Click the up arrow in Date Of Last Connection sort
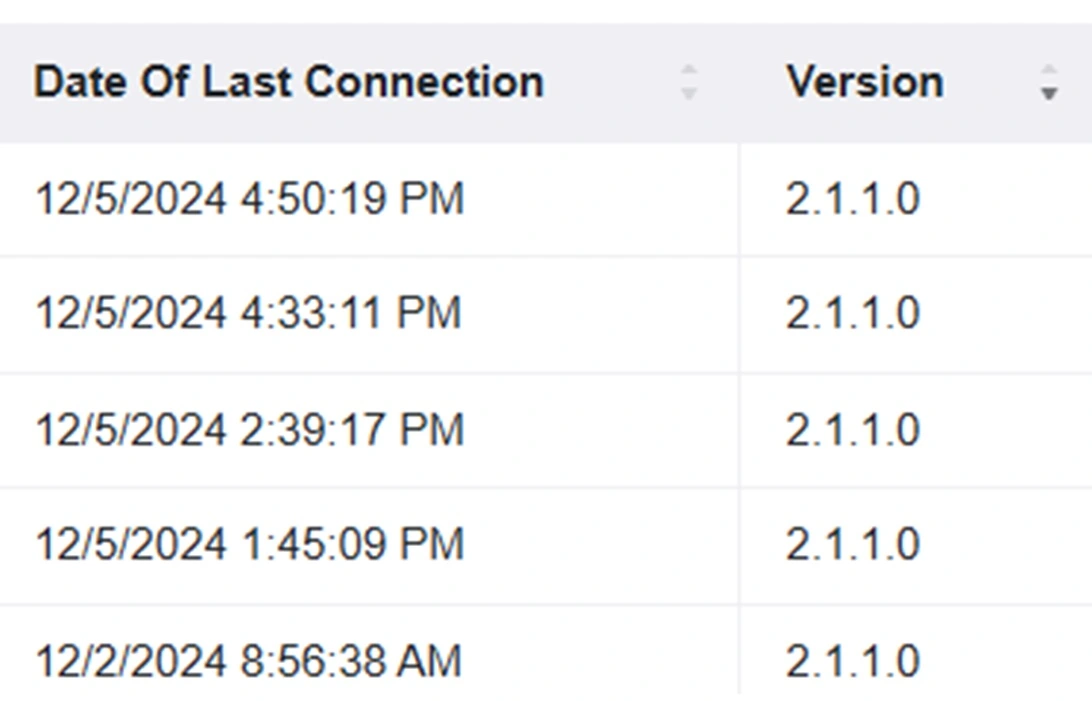Screen dimensions: 1092x701 tap(688, 70)
